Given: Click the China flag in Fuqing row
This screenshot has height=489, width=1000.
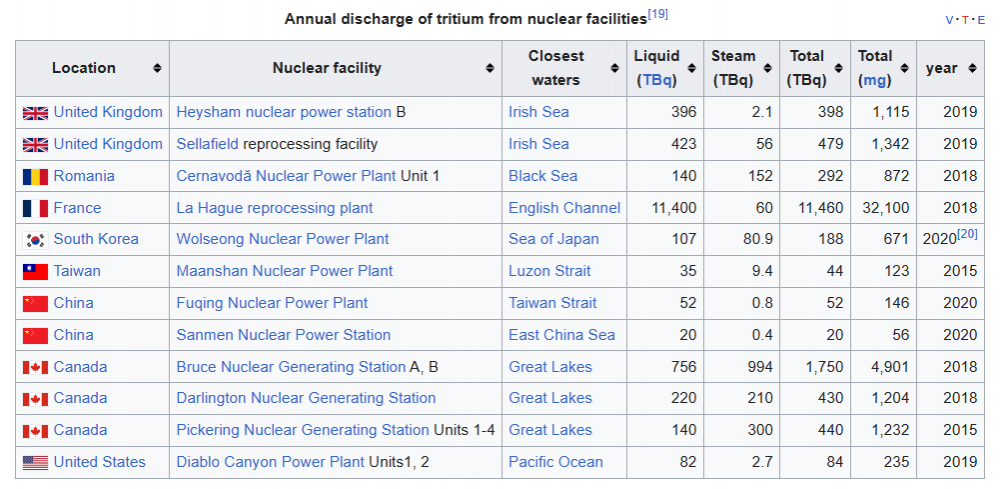Looking at the screenshot, I should click(x=35, y=304).
